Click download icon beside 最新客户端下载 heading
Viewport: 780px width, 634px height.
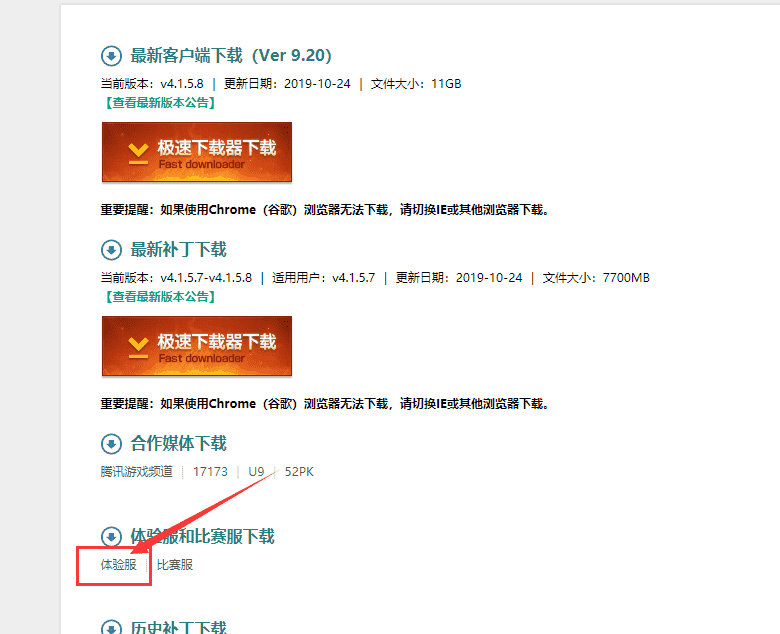(111, 56)
